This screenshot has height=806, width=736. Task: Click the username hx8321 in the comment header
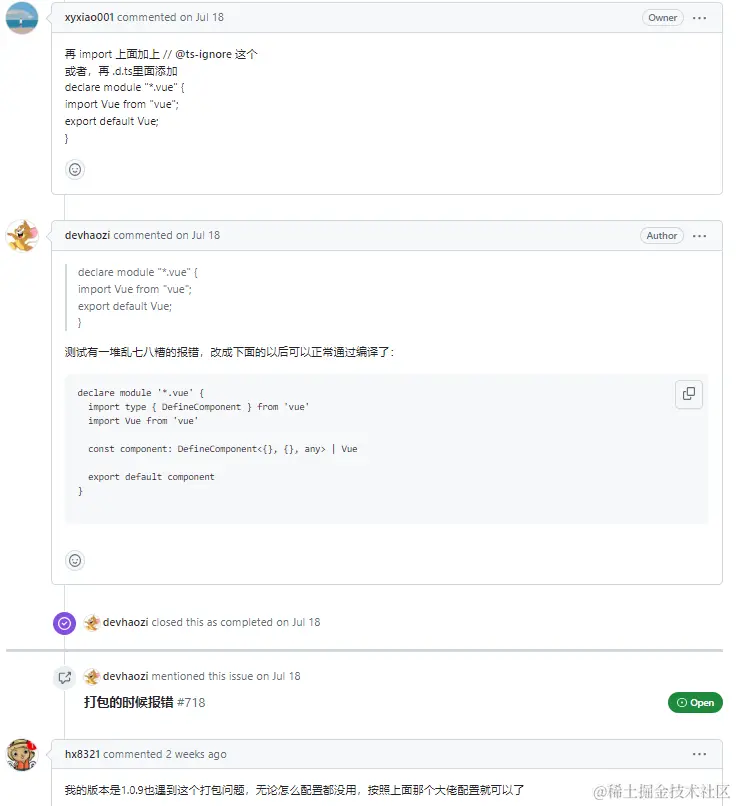tap(84, 753)
